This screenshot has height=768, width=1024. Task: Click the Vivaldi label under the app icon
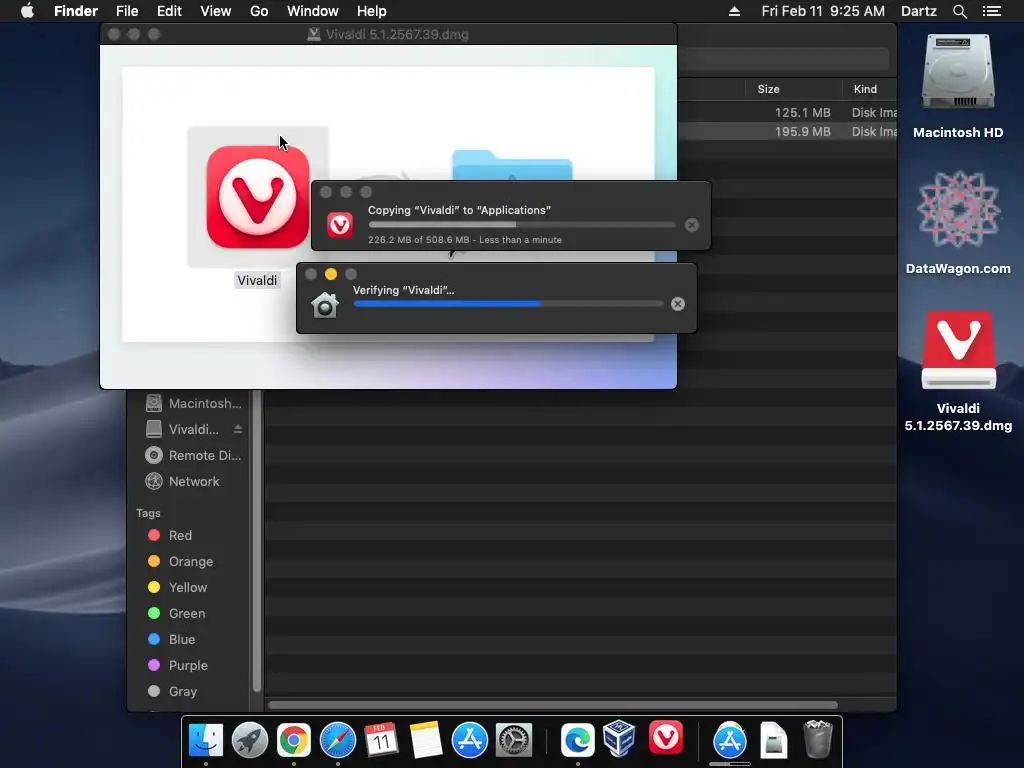click(x=257, y=280)
